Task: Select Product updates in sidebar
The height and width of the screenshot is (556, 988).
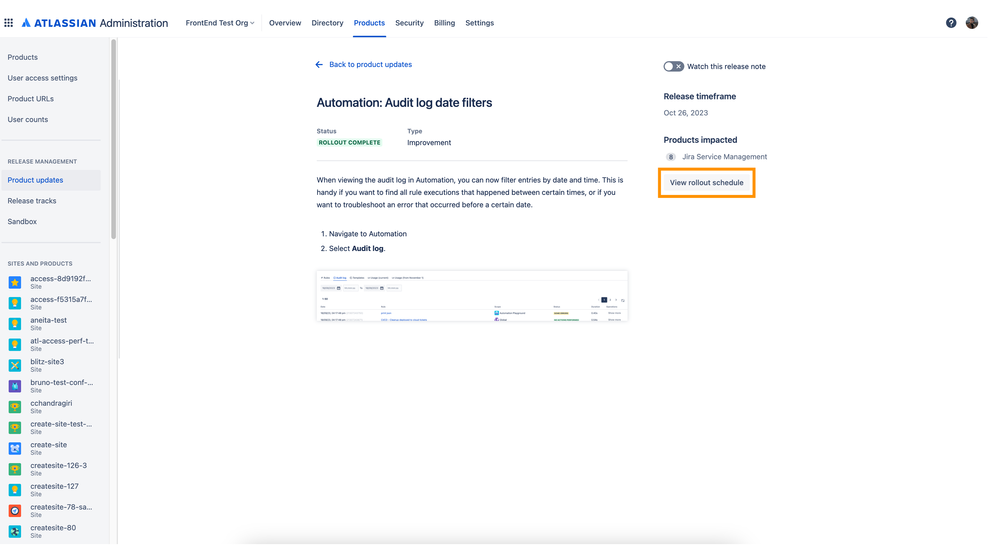Action: [x=50, y=180]
